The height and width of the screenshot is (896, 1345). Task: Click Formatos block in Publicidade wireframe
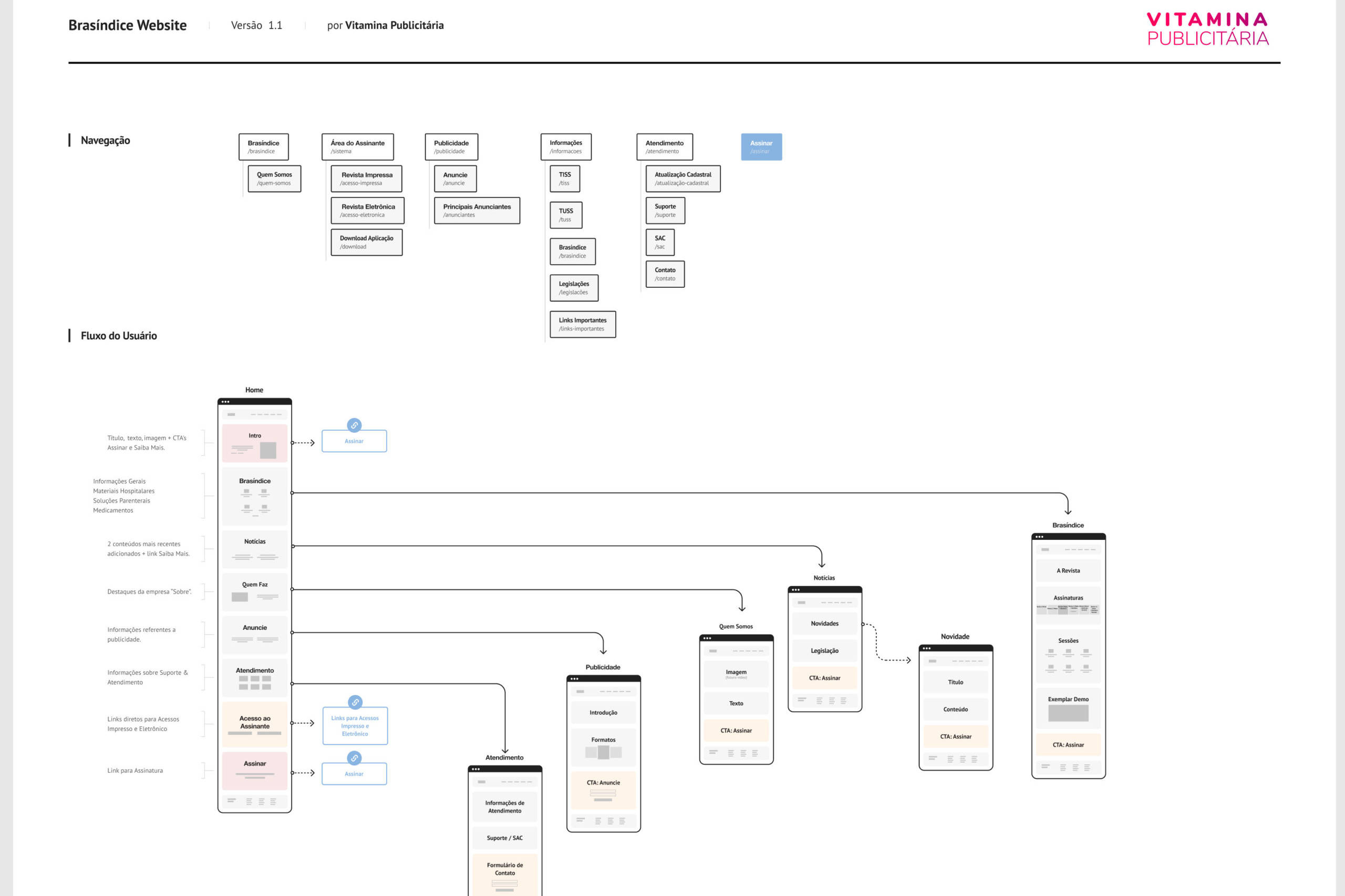[x=604, y=747]
